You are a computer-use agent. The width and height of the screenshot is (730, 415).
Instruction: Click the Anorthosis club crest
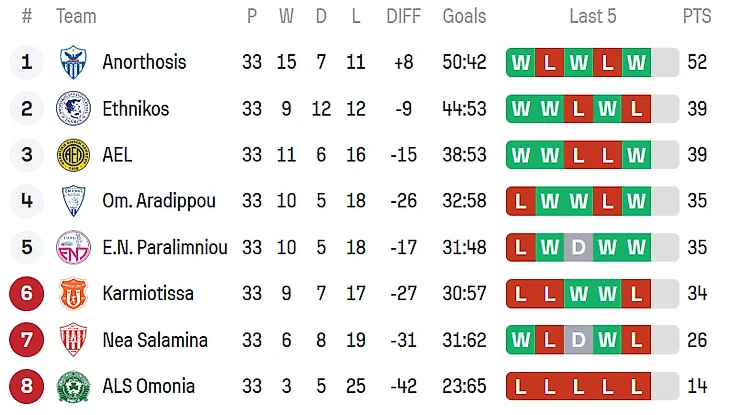(74, 62)
